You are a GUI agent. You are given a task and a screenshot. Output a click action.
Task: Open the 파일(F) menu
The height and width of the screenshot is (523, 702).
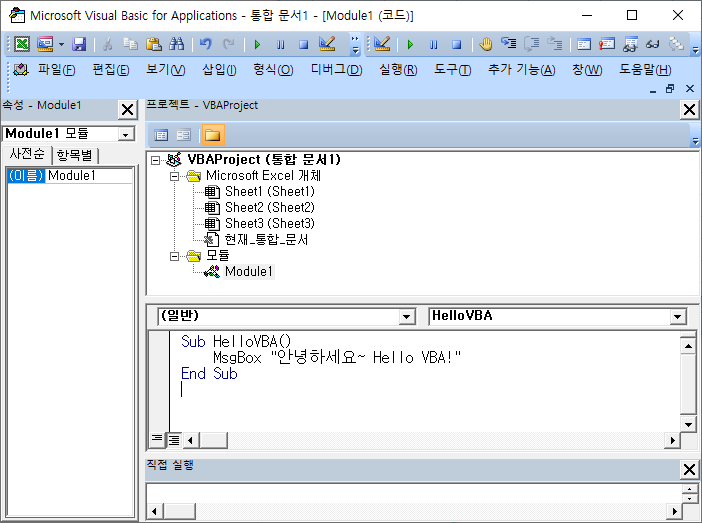pos(56,69)
